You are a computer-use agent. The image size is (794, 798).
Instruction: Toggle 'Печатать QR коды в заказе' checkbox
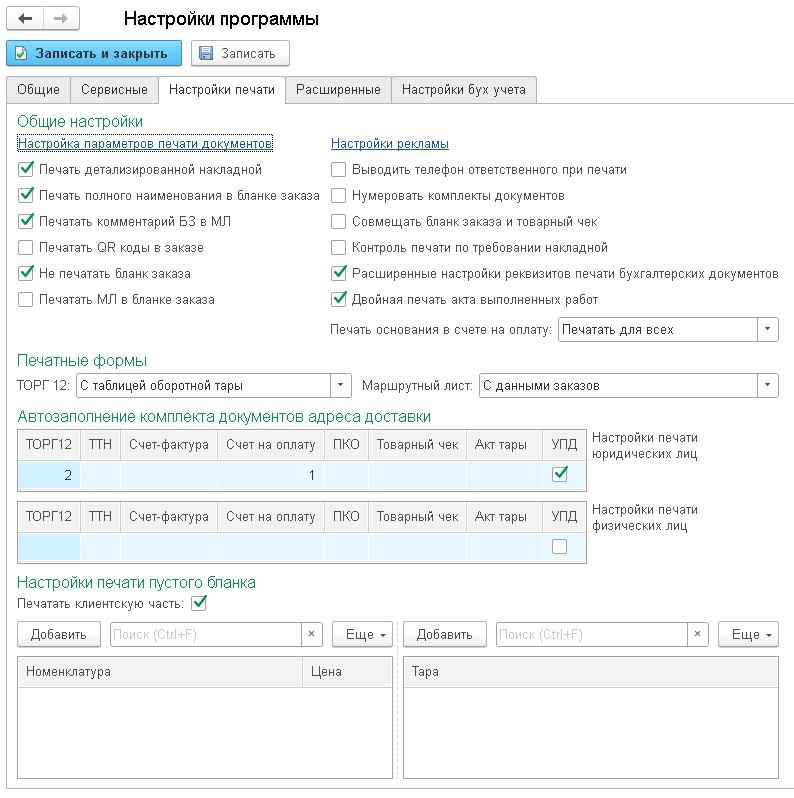pyautogui.click(x=25, y=248)
